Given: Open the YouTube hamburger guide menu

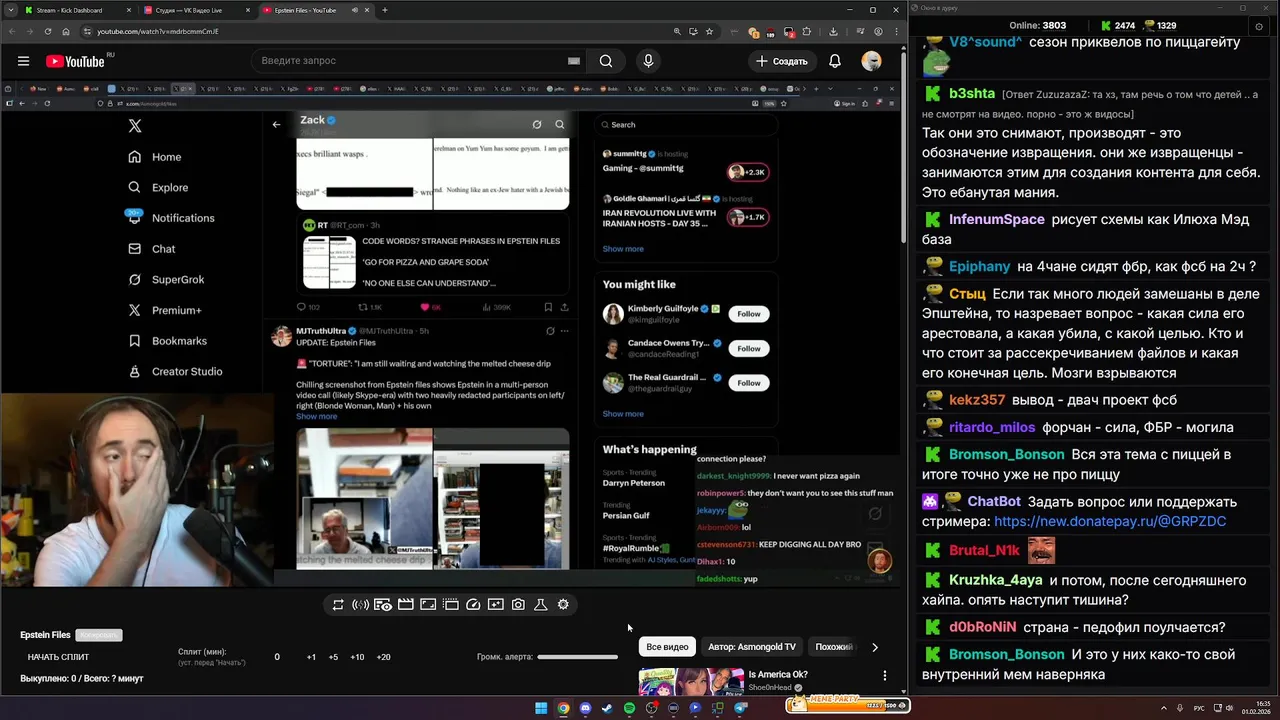Looking at the screenshot, I should [23, 61].
